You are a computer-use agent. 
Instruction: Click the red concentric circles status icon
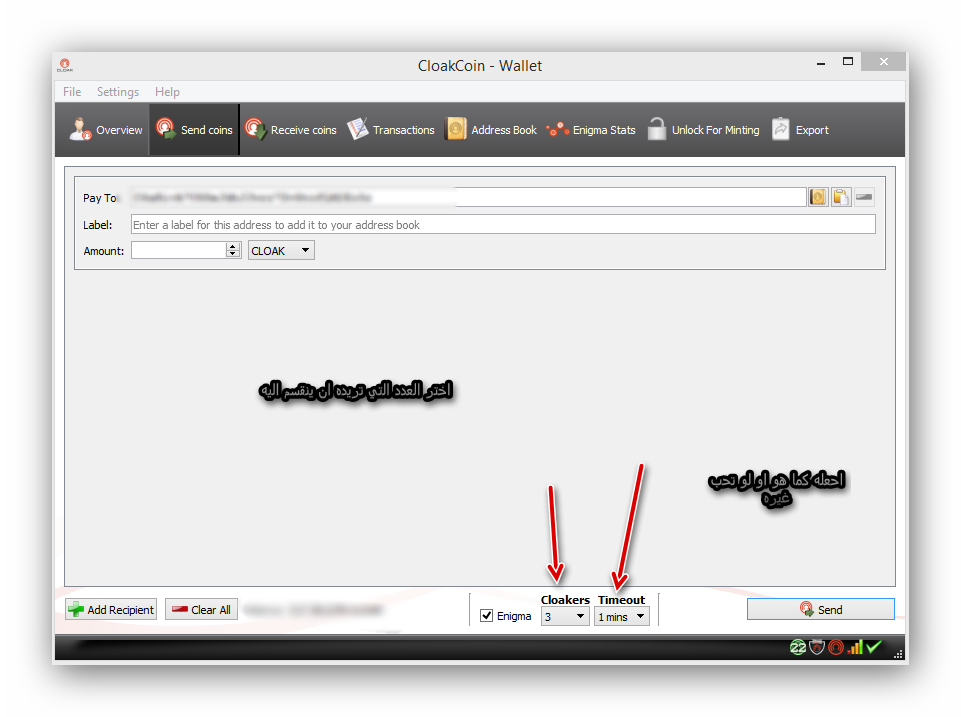click(x=835, y=647)
